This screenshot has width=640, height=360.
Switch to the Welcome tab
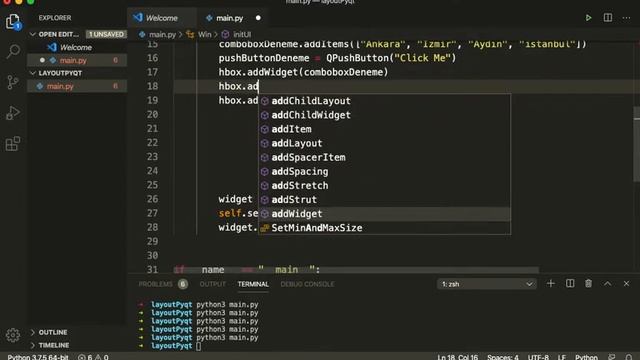(161, 18)
